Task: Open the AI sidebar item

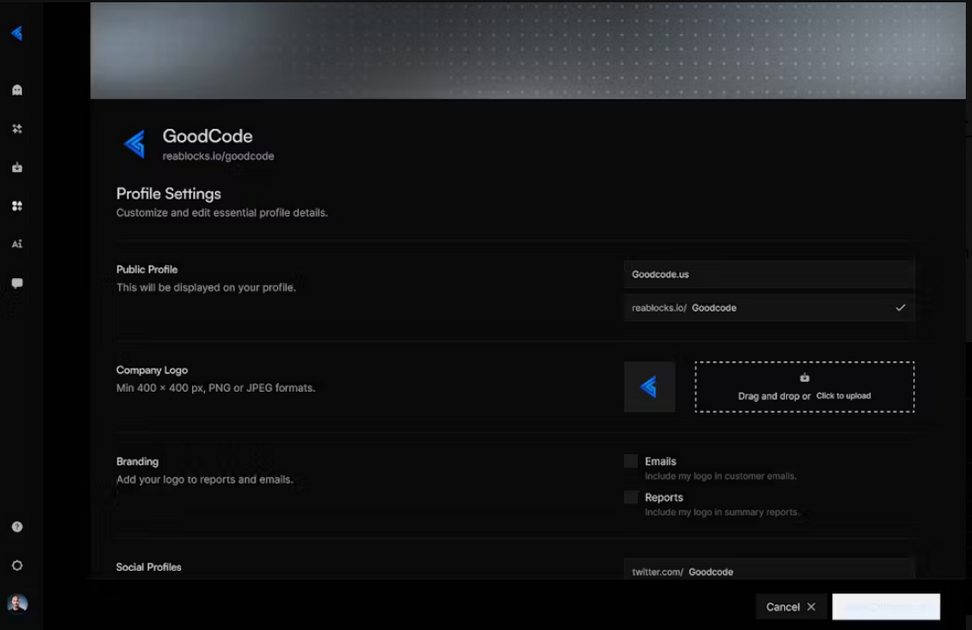Action: click(17, 244)
